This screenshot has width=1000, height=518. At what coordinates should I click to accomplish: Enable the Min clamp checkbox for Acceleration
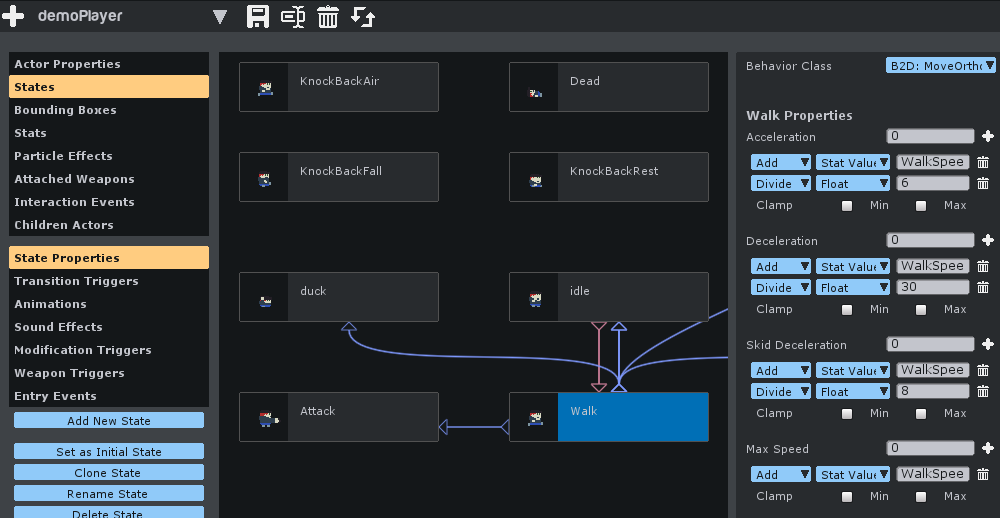click(x=848, y=206)
